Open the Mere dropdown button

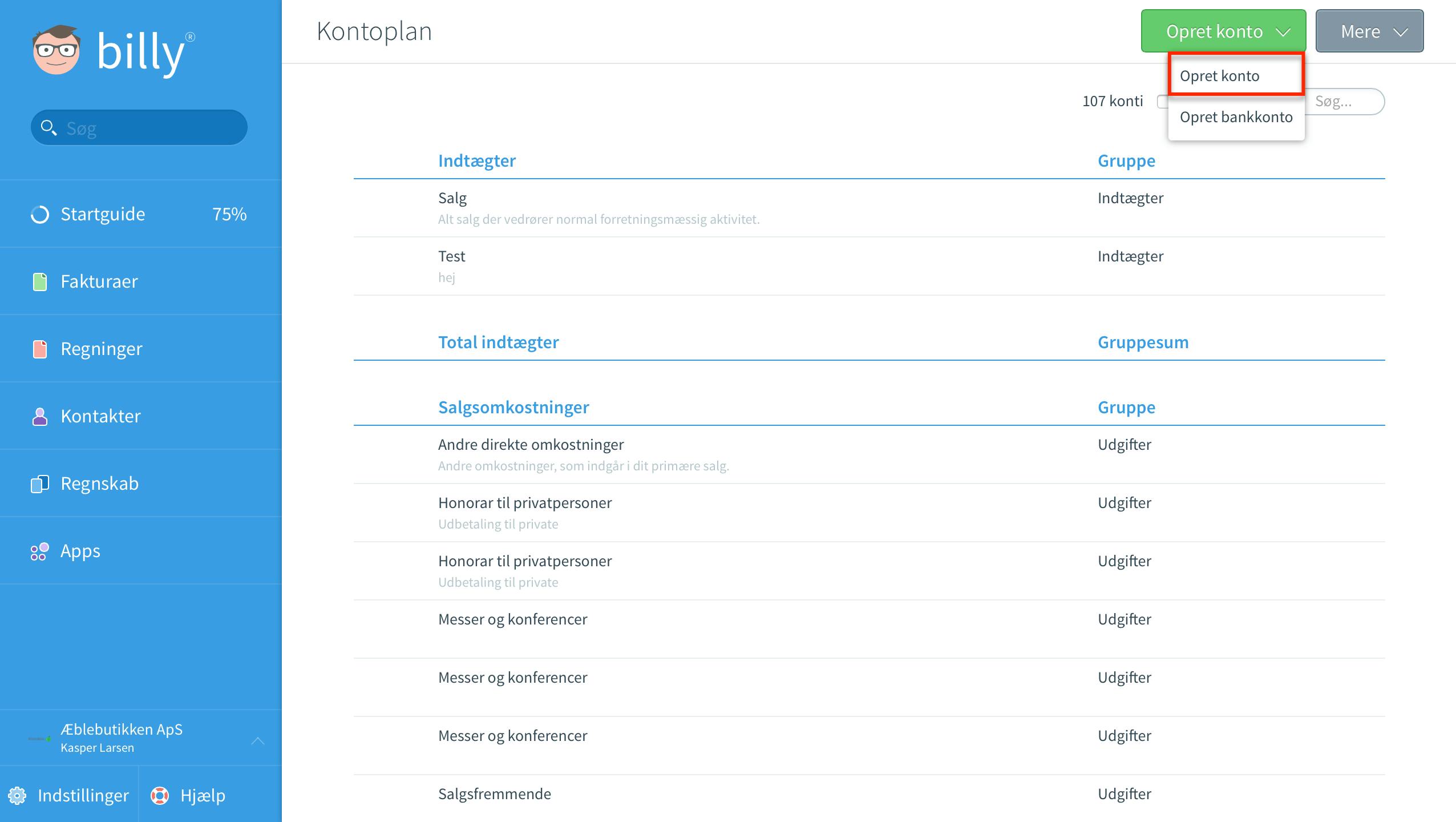(1369, 31)
